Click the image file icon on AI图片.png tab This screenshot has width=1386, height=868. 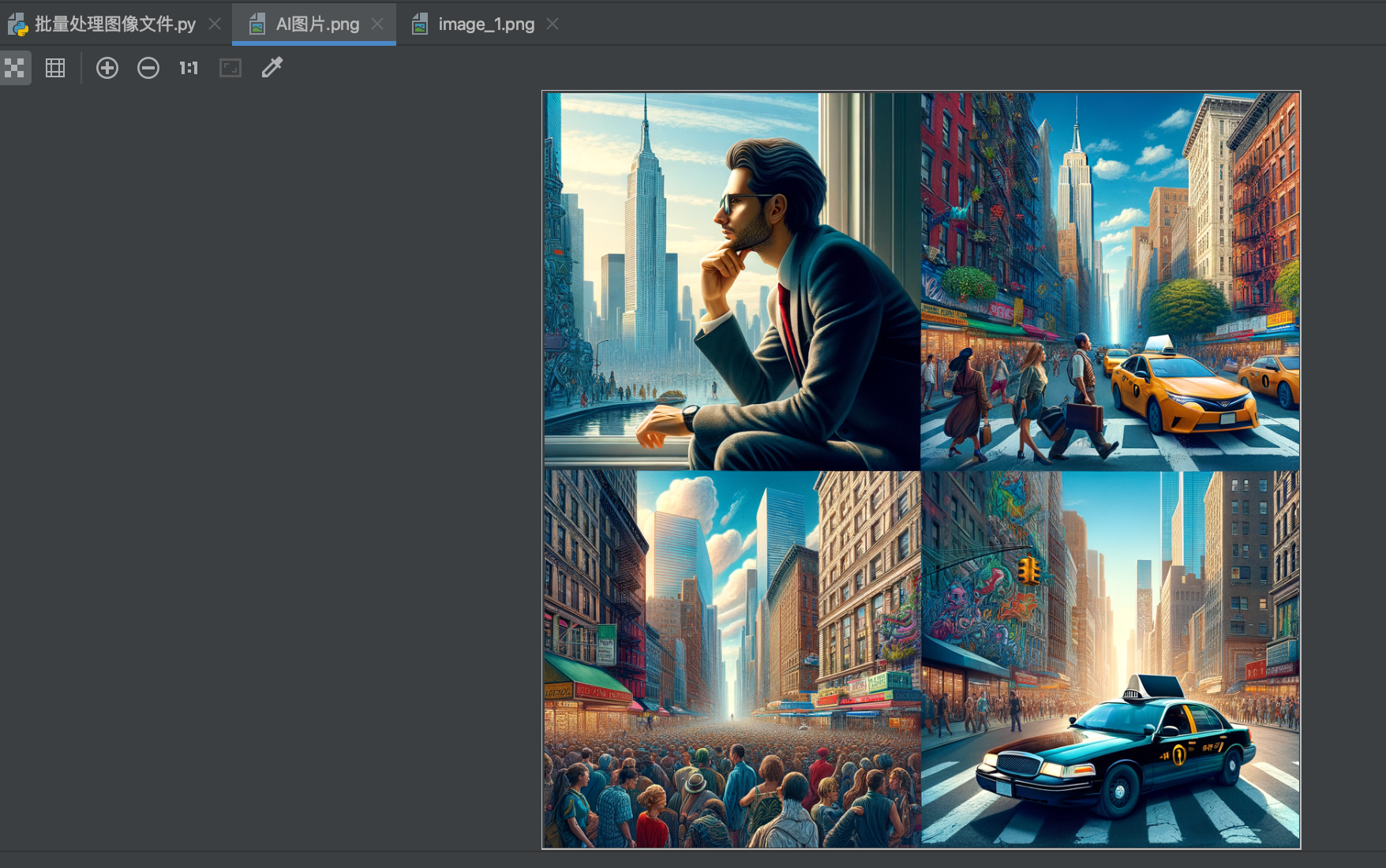pyautogui.click(x=257, y=24)
